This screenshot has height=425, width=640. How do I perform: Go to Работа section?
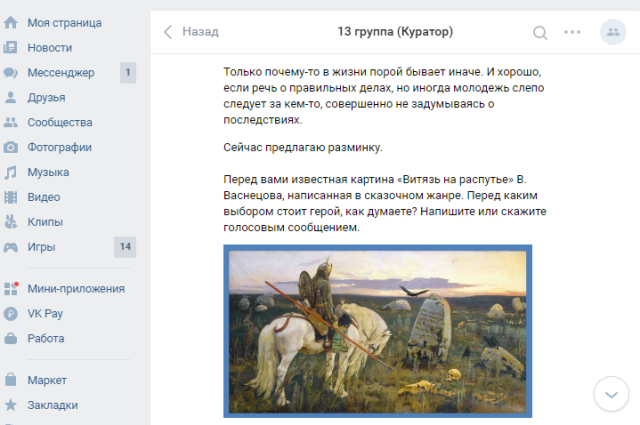(x=46, y=338)
